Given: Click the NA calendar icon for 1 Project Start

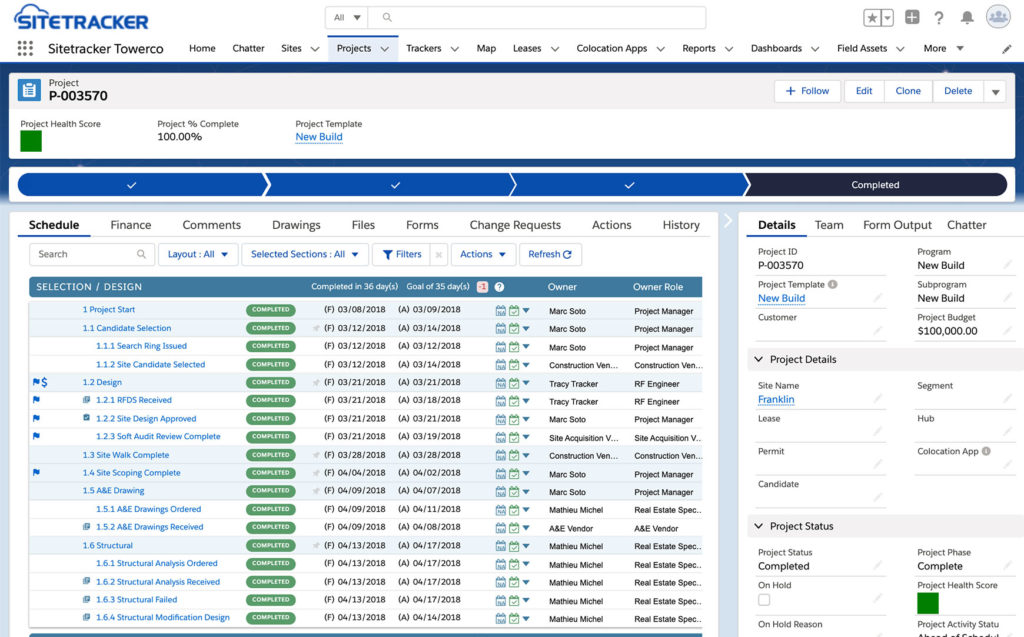Looking at the screenshot, I should coord(500,310).
